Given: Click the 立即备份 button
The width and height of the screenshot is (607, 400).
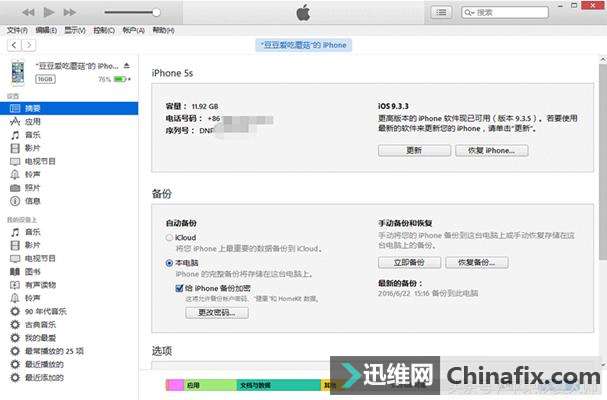Looking at the screenshot, I should (x=409, y=262).
